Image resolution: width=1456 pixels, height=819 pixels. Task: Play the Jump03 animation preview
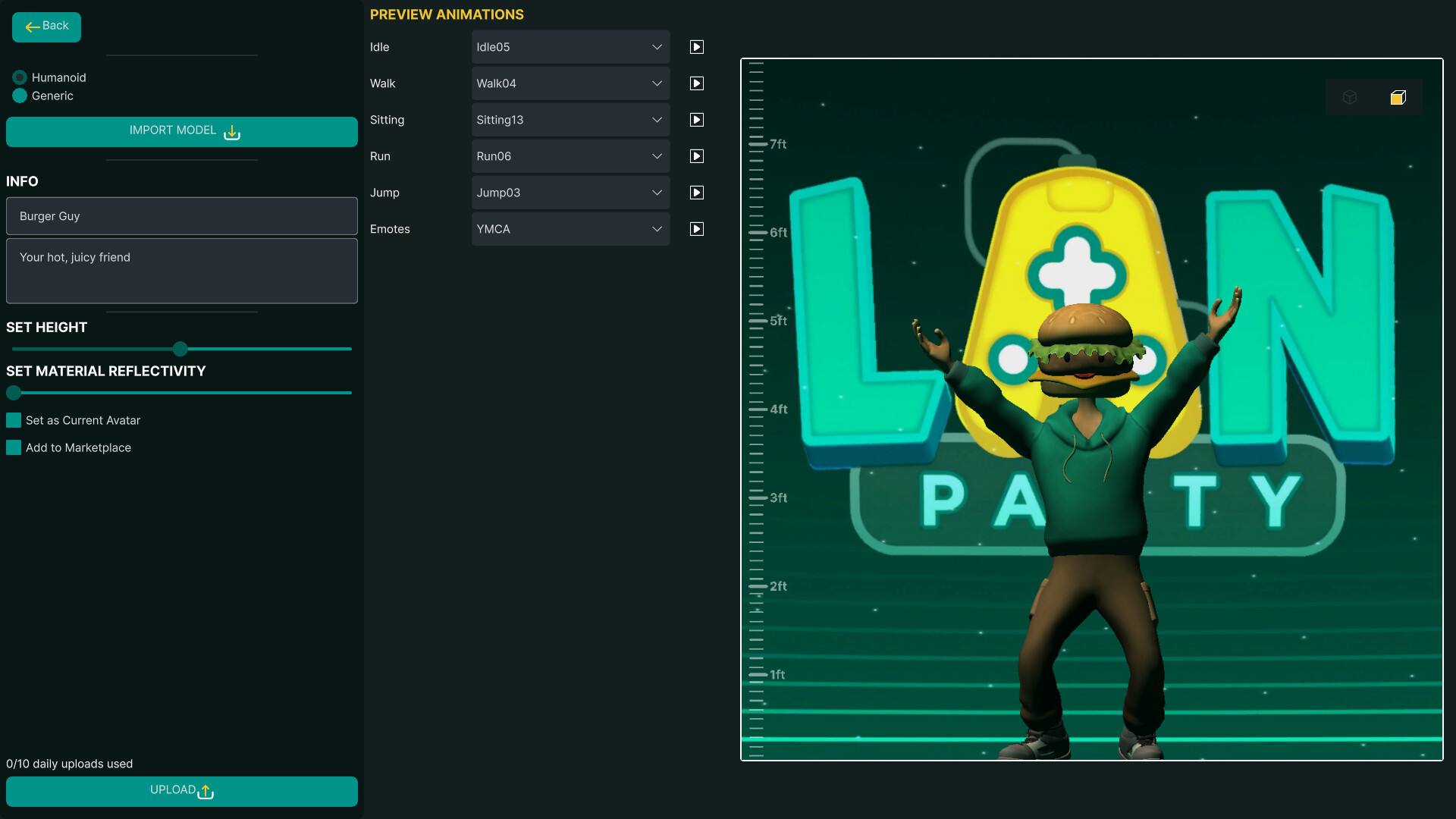696,192
